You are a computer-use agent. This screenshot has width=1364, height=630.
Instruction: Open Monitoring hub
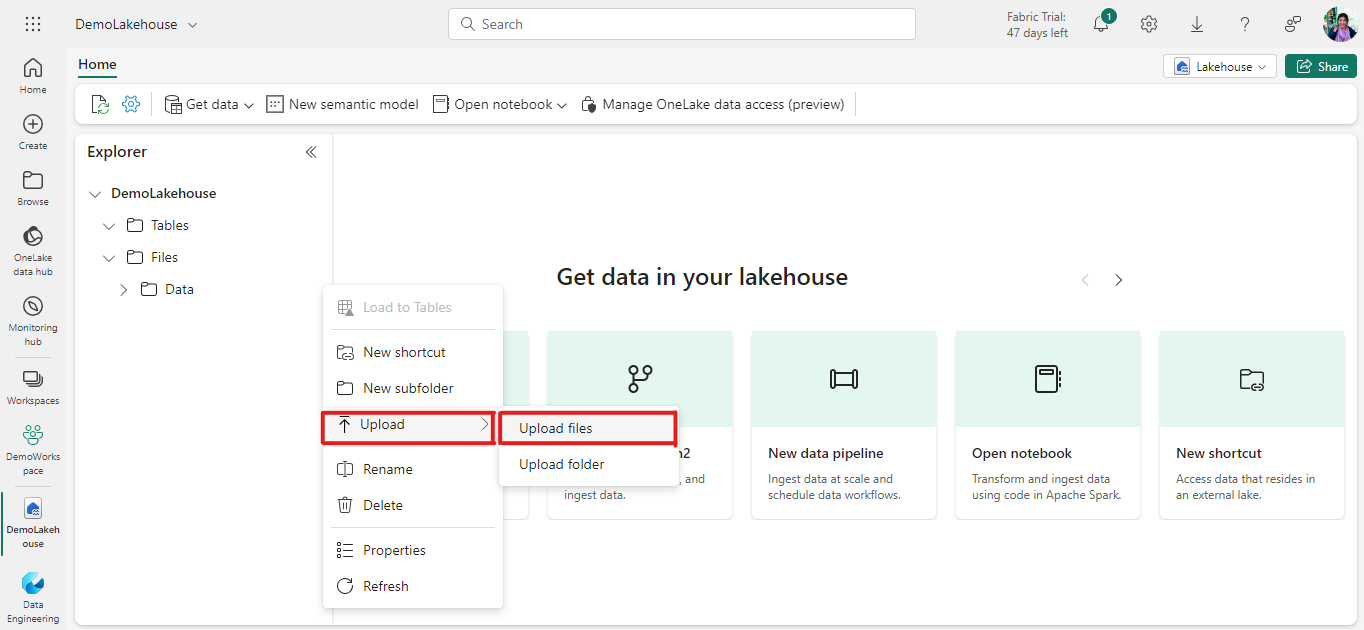click(33, 321)
